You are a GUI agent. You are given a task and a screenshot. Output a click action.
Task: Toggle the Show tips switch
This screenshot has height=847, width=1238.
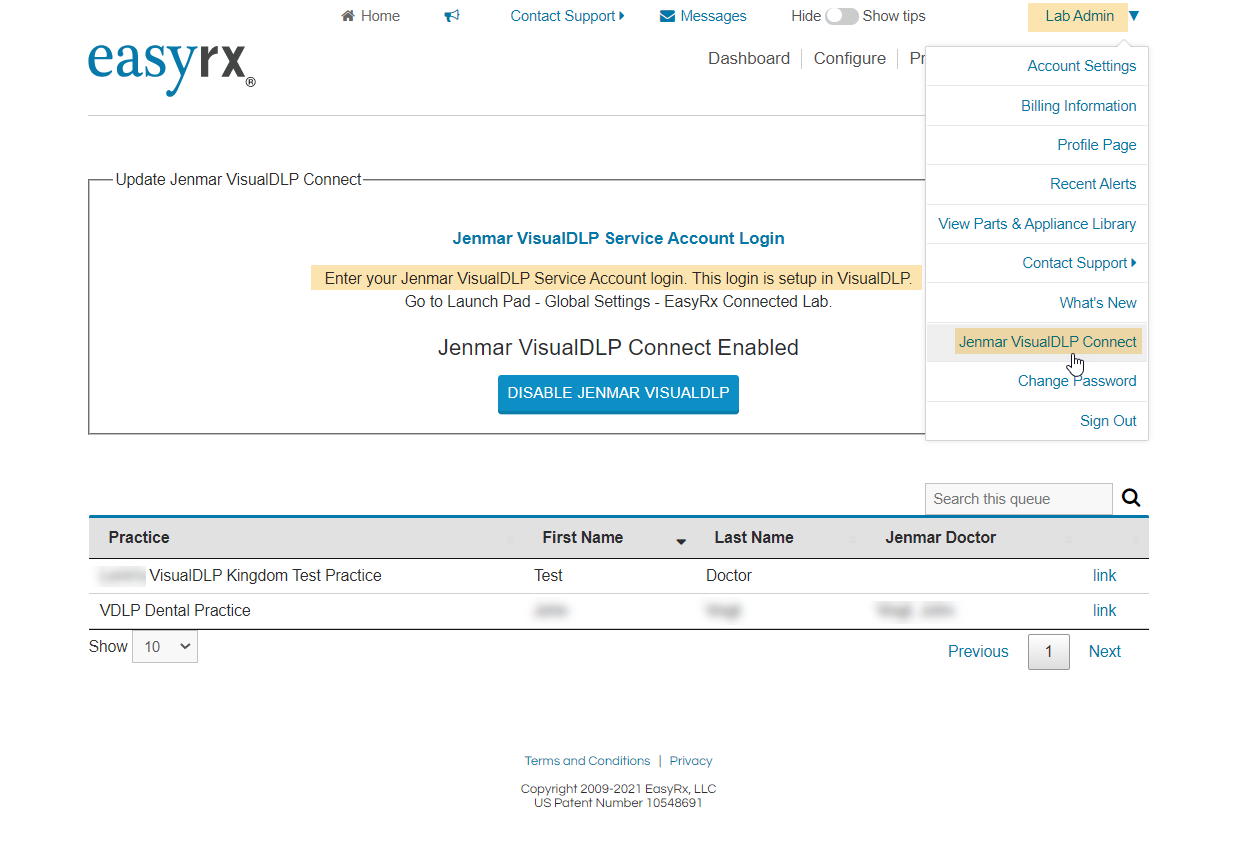point(841,16)
